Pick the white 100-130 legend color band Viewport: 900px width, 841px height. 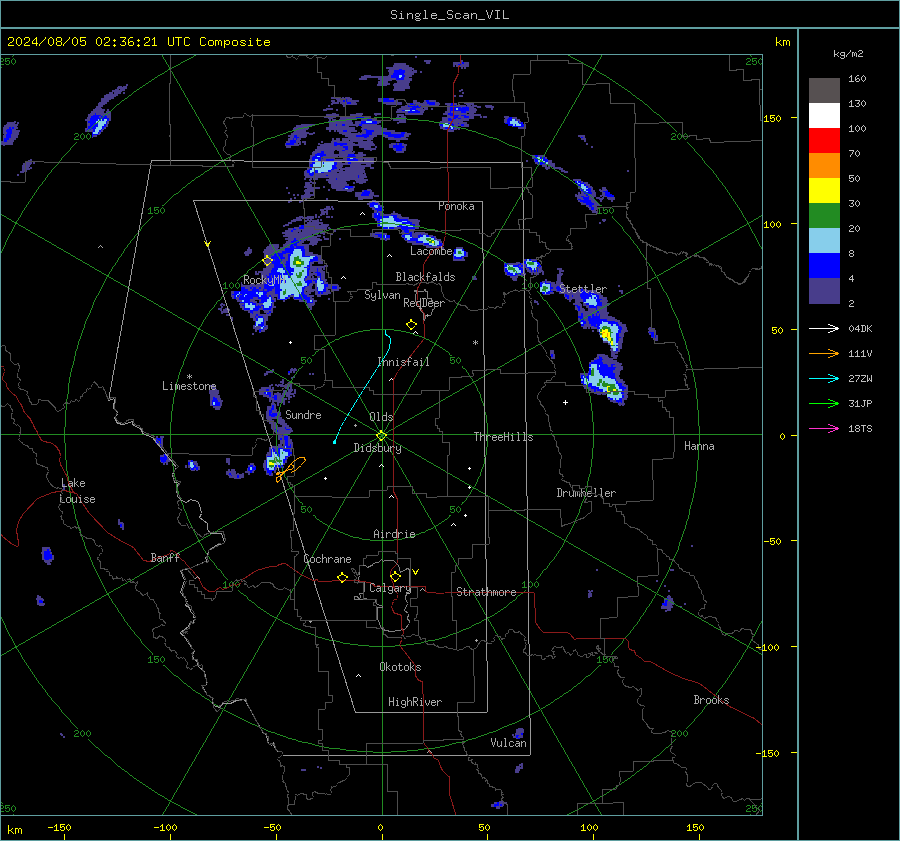tap(824, 116)
